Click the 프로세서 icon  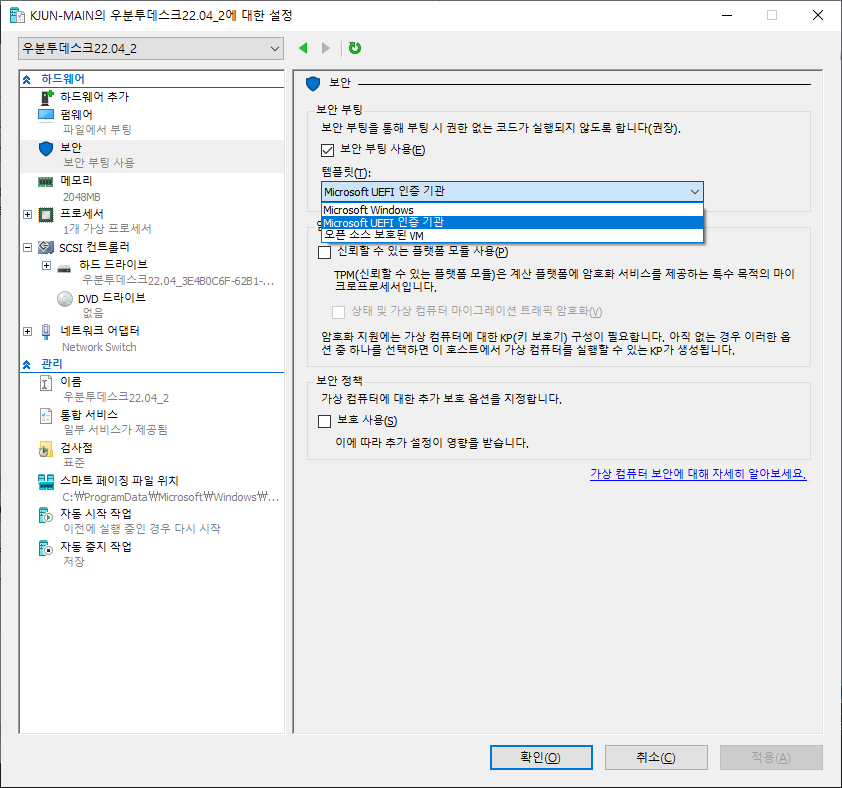pyautogui.click(x=46, y=215)
